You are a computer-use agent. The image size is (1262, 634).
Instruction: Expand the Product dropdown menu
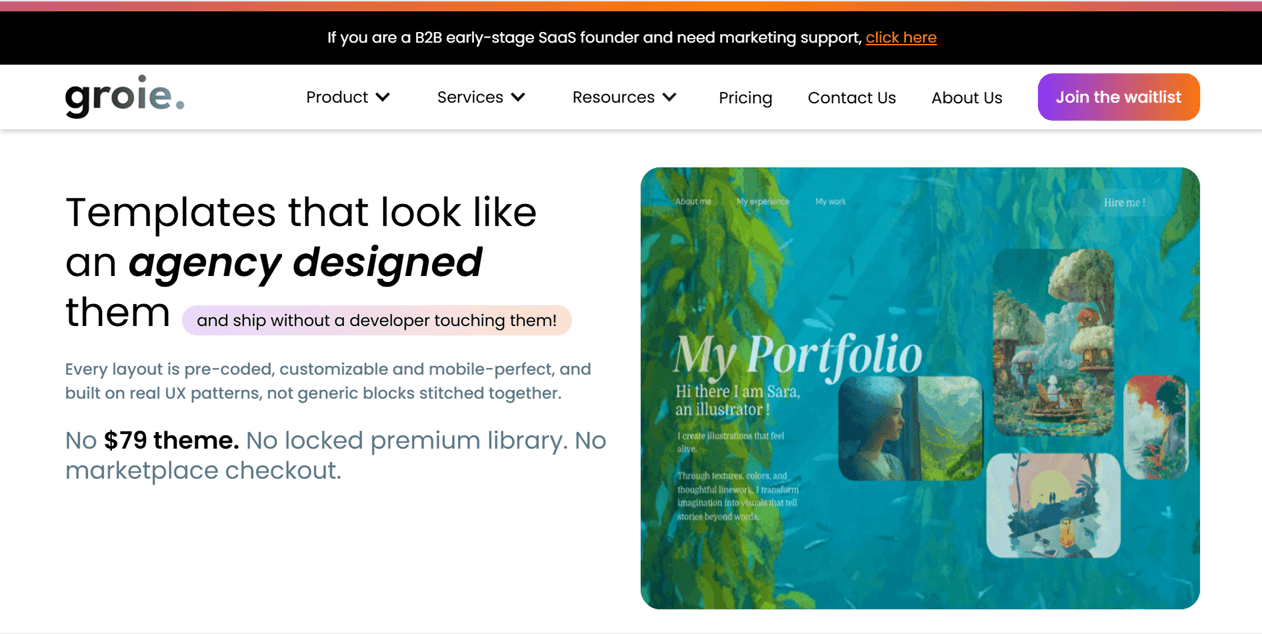pos(347,97)
